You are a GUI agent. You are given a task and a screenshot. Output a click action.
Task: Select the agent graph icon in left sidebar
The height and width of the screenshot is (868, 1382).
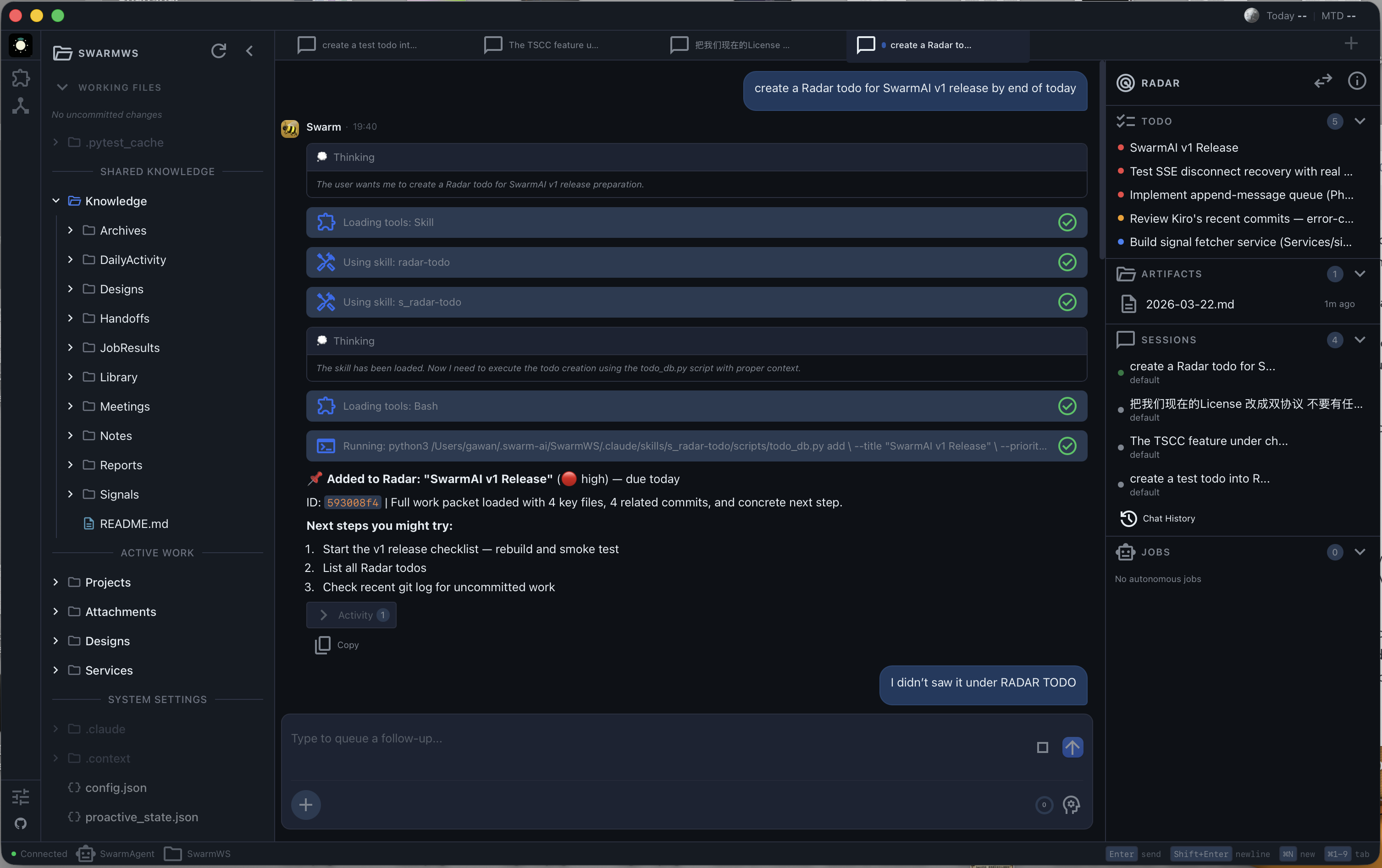coord(20,105)
